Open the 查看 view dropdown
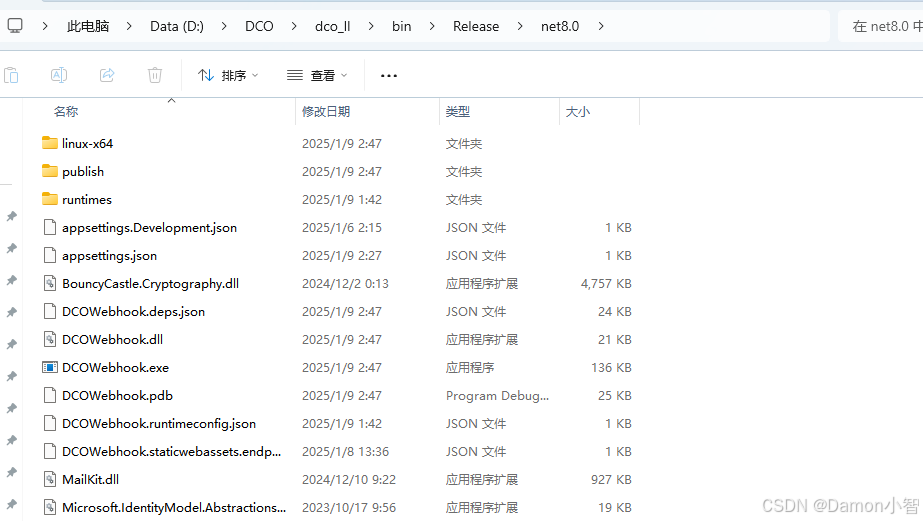Screen dimensions: 923x521 [x=317, y=75]
